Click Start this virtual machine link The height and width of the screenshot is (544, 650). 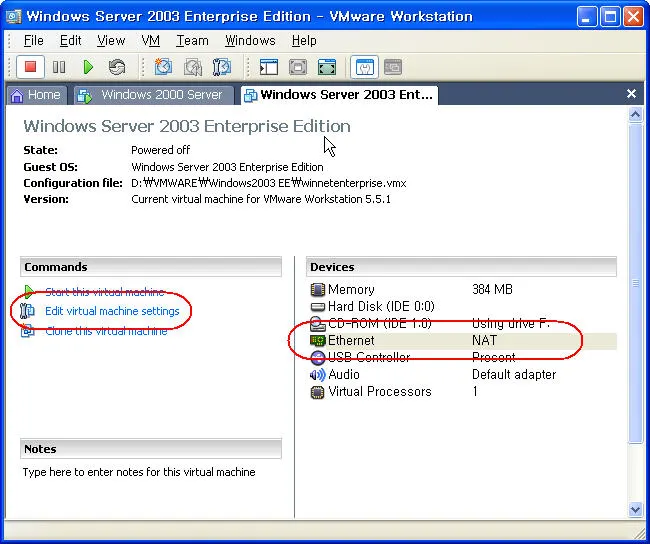(104, 292)
